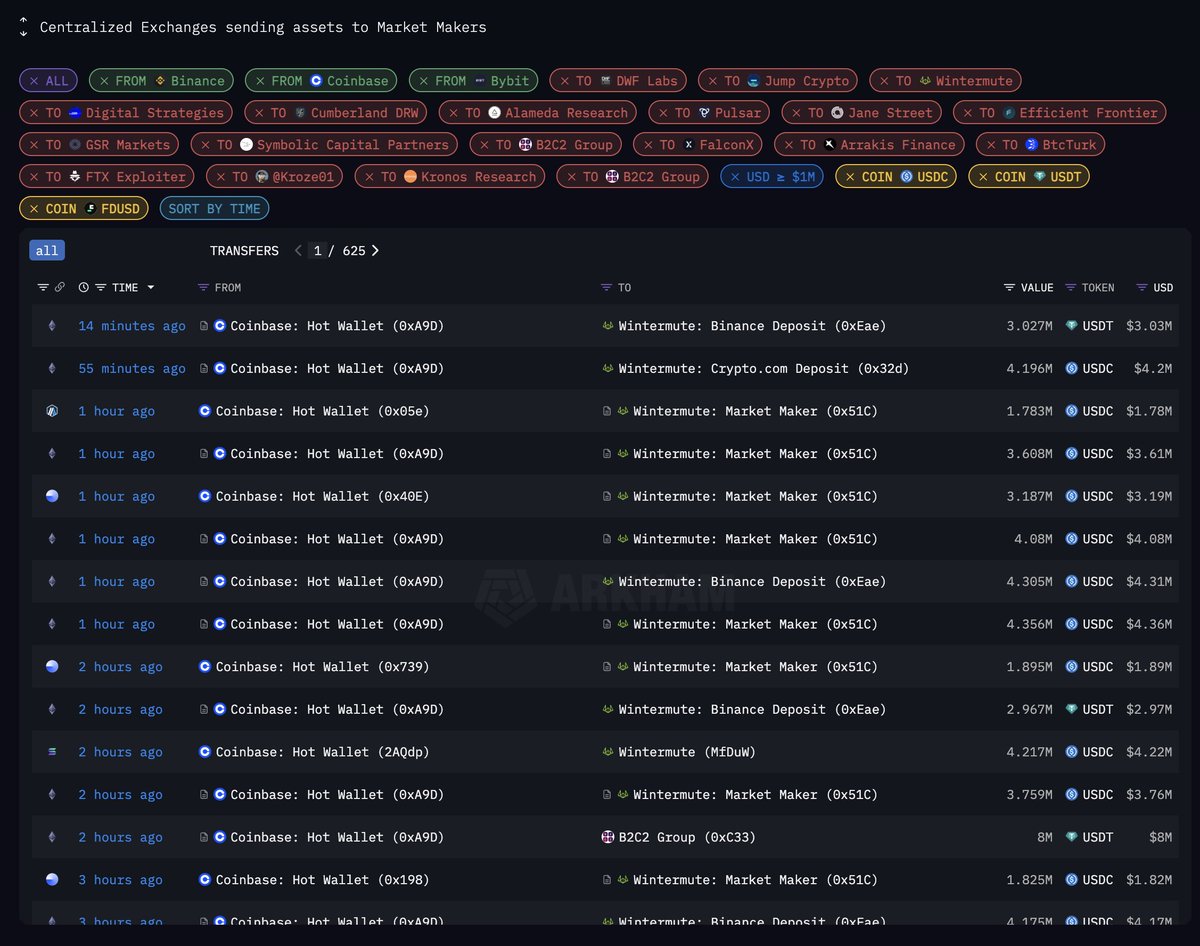Open the FROM column filter
This screenshot has width=1200, height=946.
[204, 288]
